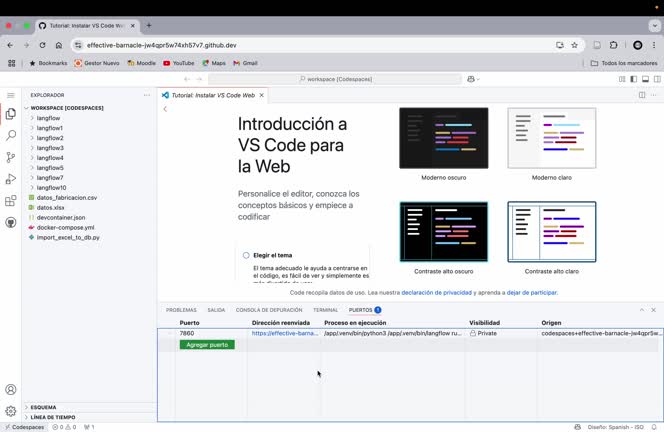Open the forwarded address link for port 7860
This screenshot has width=664, height=432.
click(x=285, y=333)
